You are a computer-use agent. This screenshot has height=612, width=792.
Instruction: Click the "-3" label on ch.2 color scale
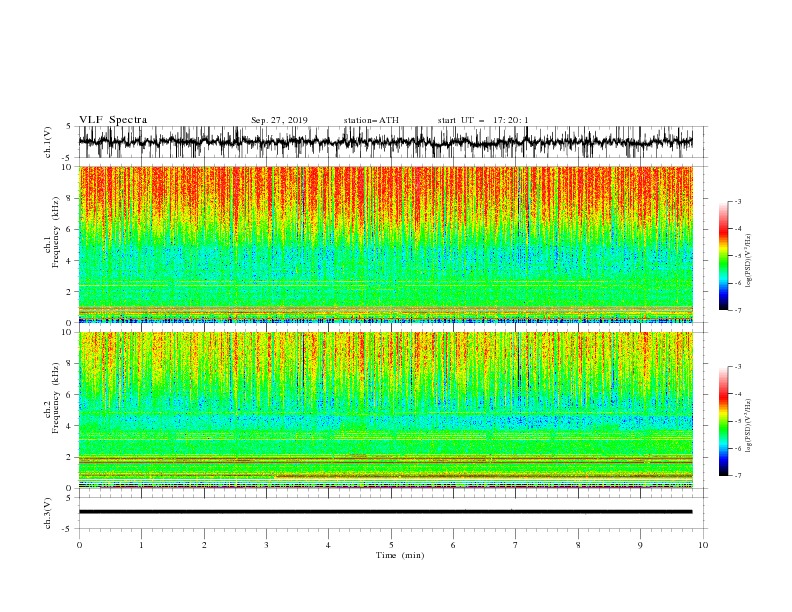737,367
